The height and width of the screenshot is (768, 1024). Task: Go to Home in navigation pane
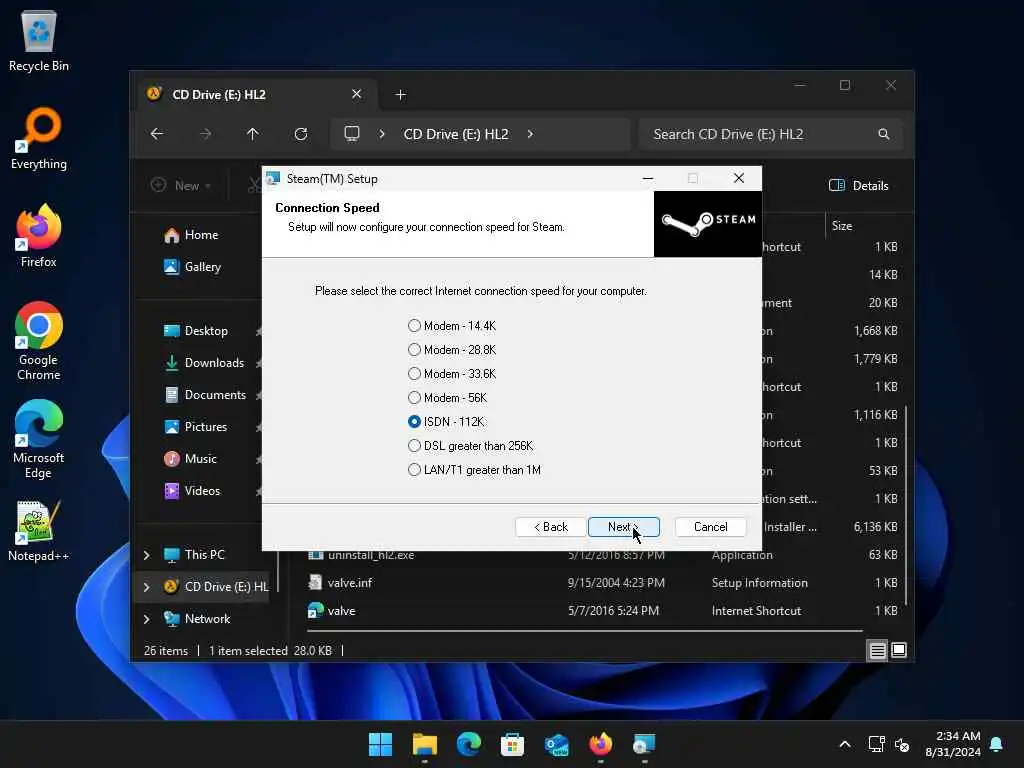click(x=200, y=234)
